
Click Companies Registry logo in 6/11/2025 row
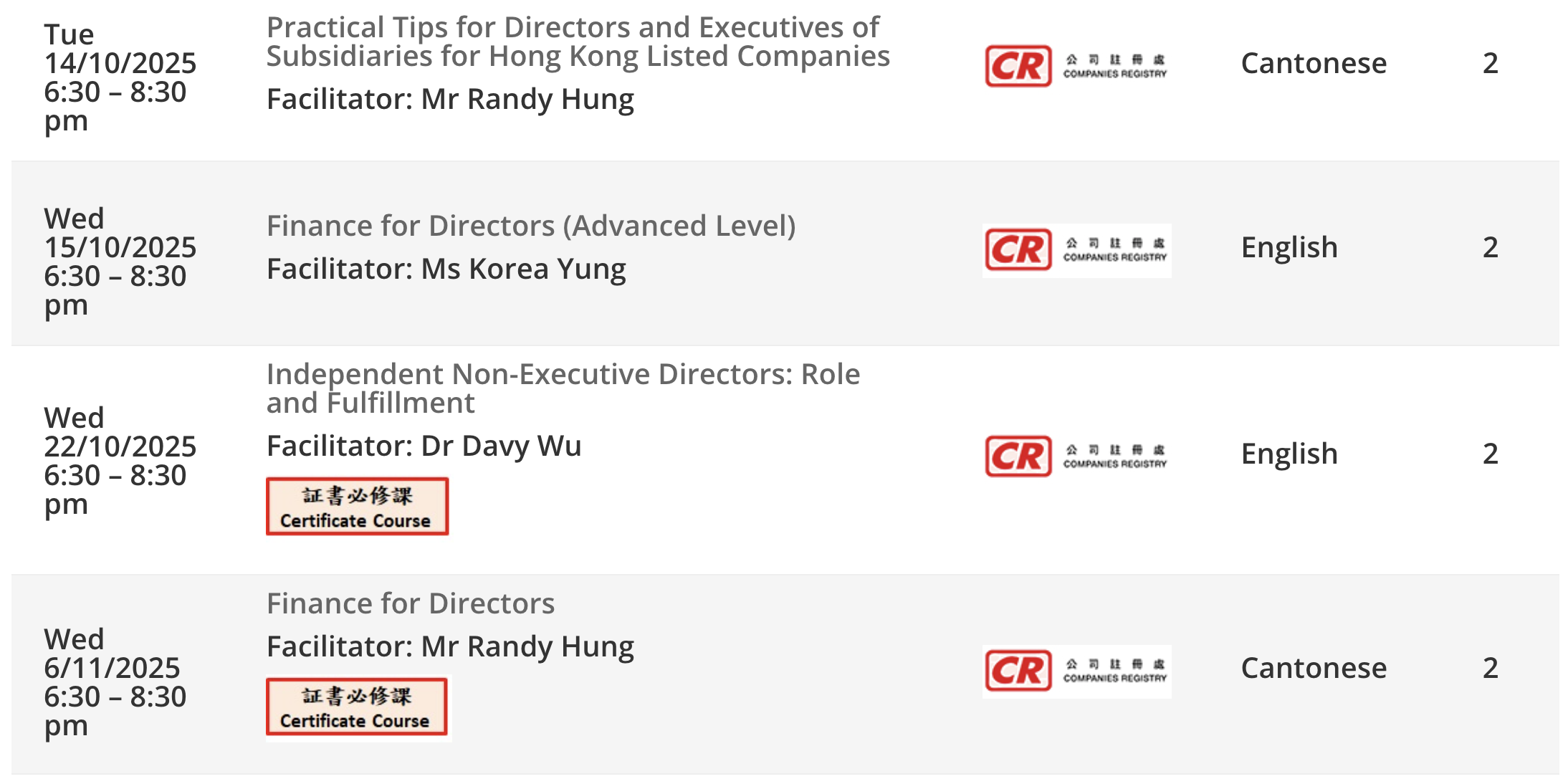tap(1076, 671)
